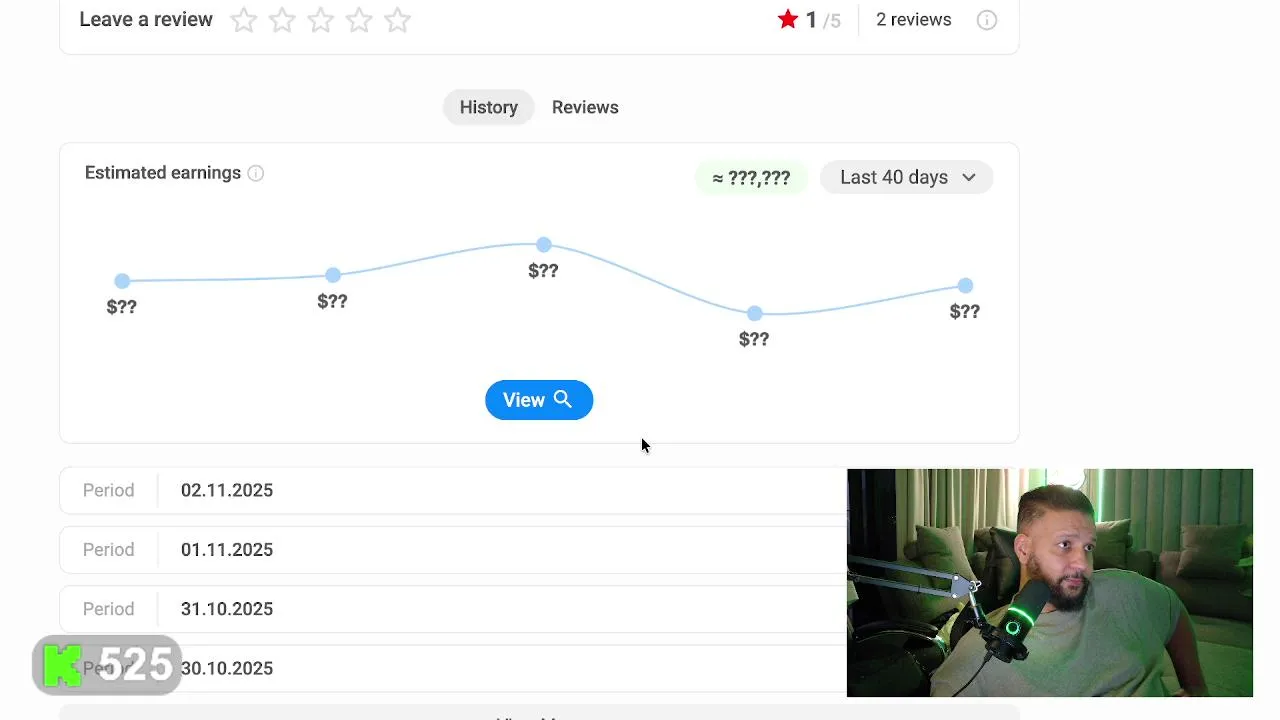
Task: Rate four stars in Leave a review
Action: pos(359,20)
